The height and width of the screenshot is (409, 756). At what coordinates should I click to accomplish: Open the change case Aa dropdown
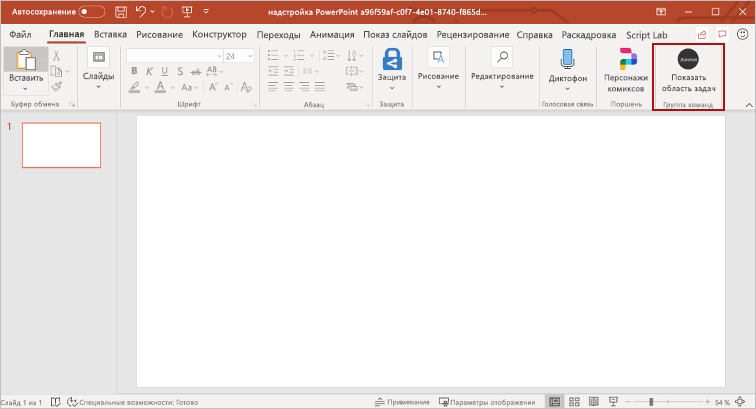(x=189, y=87)
